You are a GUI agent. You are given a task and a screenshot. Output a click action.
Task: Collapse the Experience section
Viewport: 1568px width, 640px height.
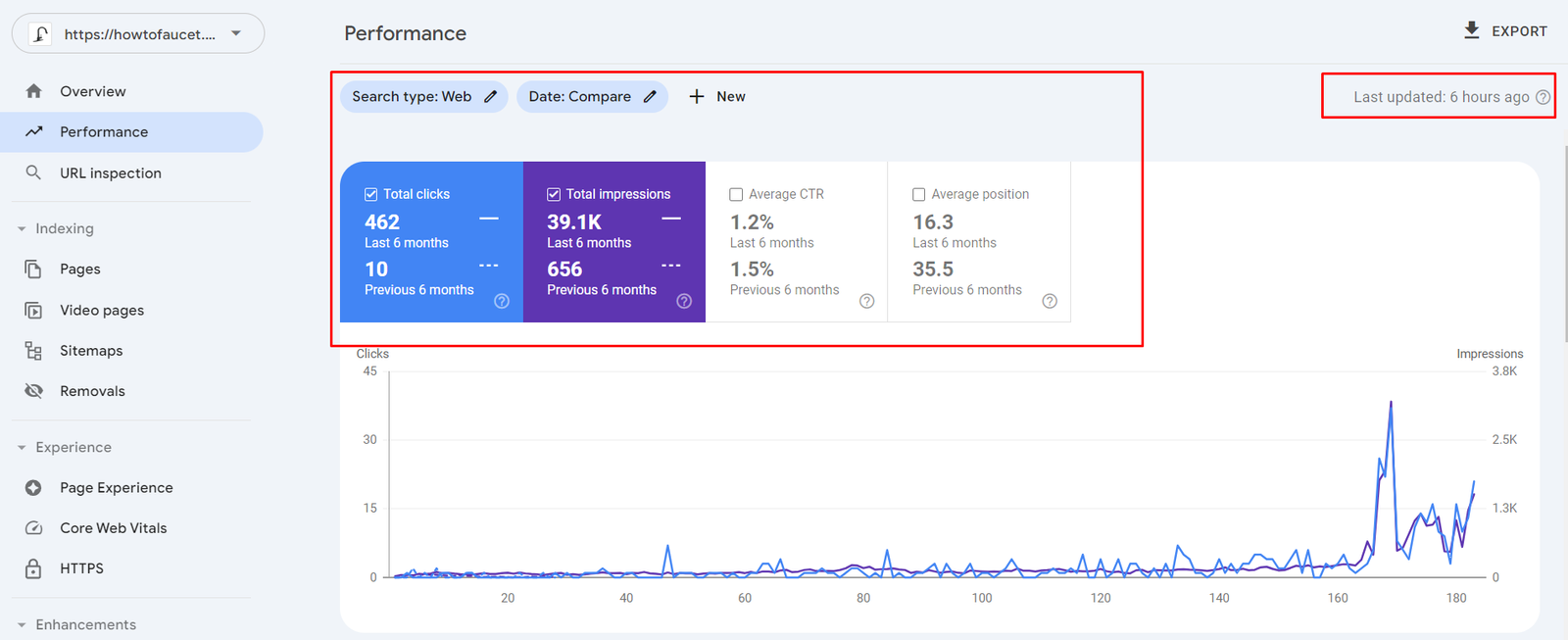(22, 447)
